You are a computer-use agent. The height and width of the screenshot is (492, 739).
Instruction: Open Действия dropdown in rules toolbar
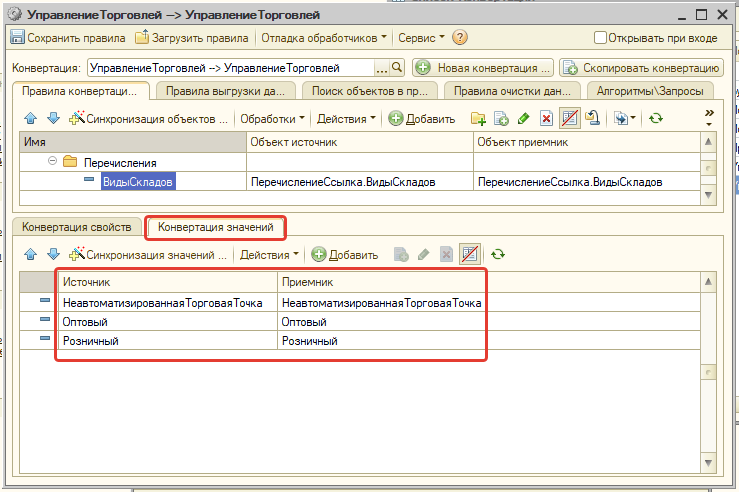[x=346, y=119]
